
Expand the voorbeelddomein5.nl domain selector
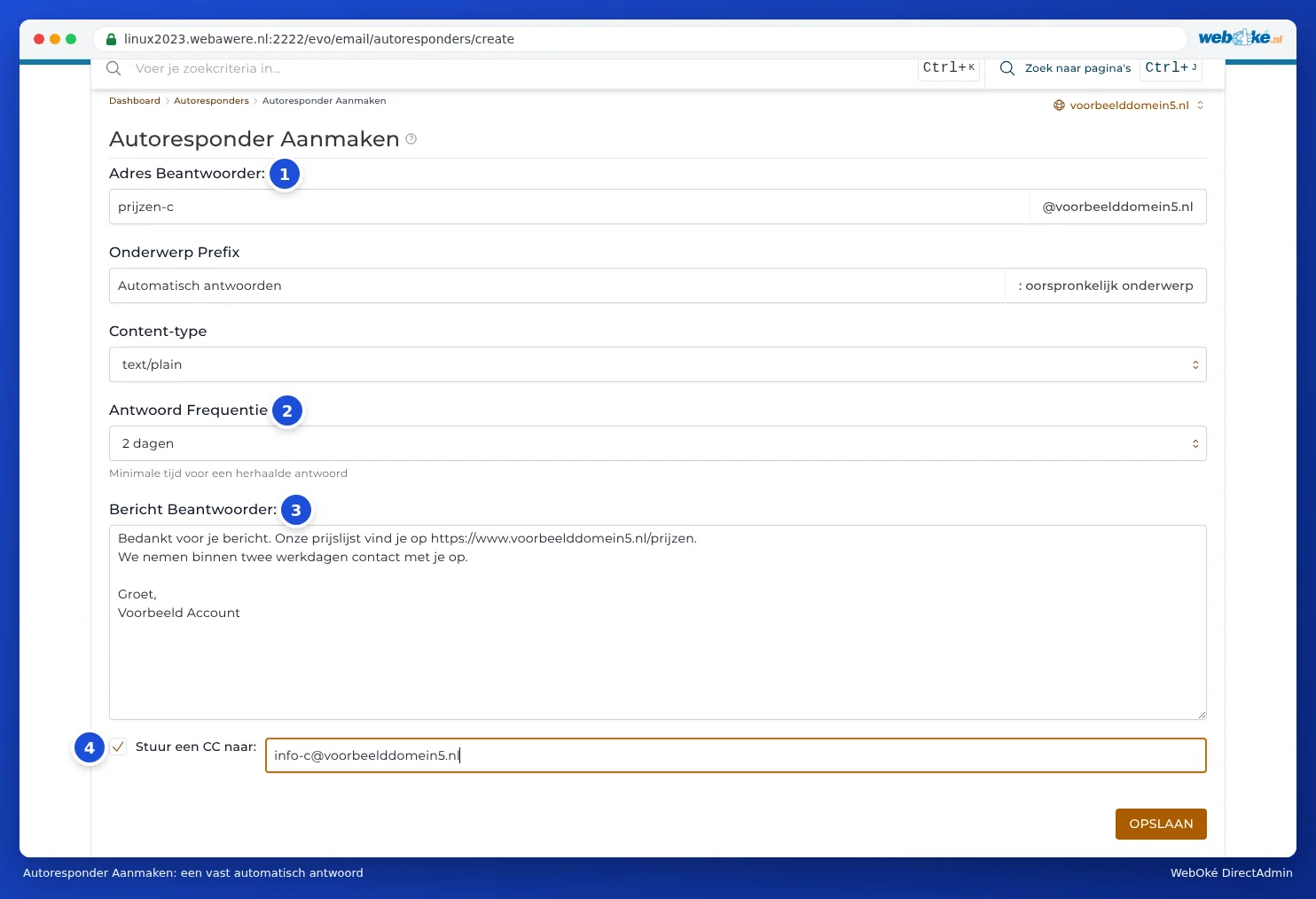1129,106
